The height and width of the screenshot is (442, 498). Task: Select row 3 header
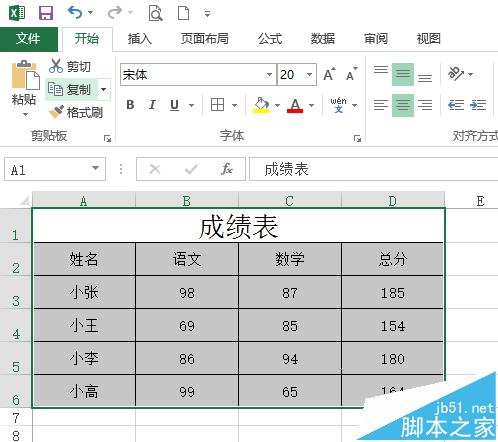16,293
